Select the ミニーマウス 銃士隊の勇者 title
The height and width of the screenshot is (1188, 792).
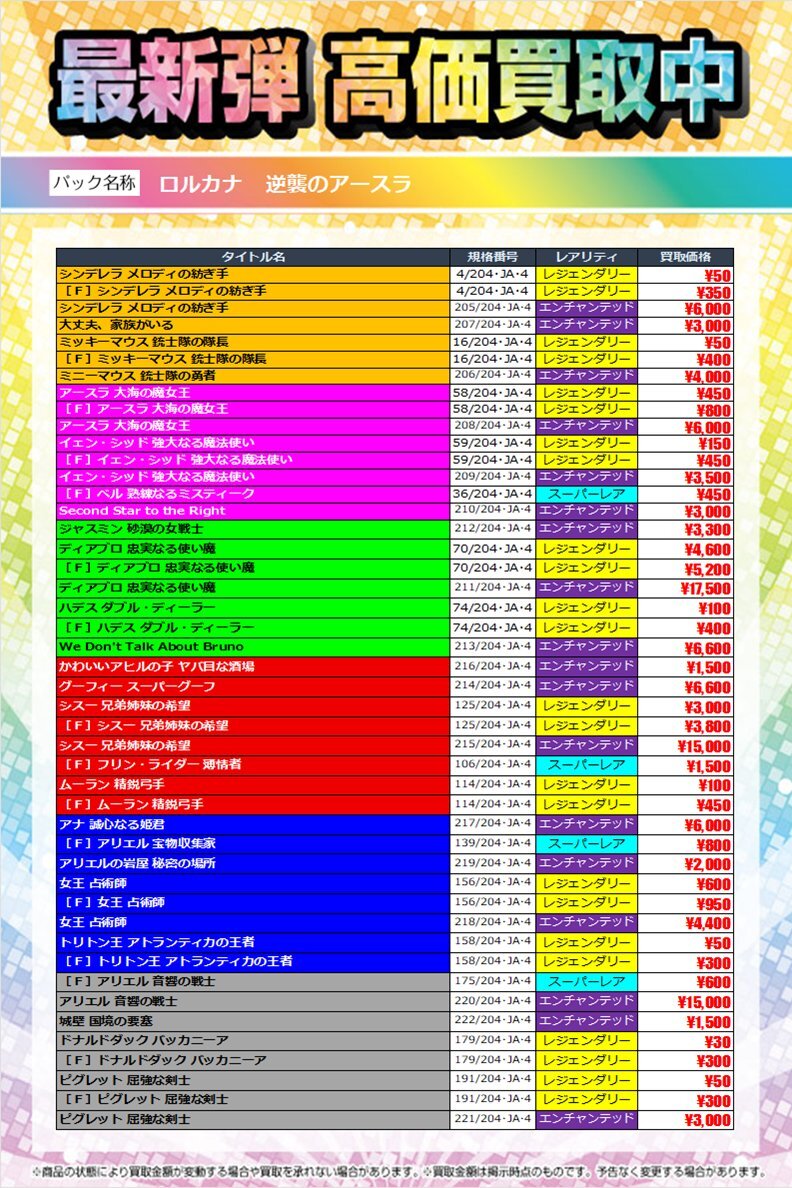click(x=253, y=376)
